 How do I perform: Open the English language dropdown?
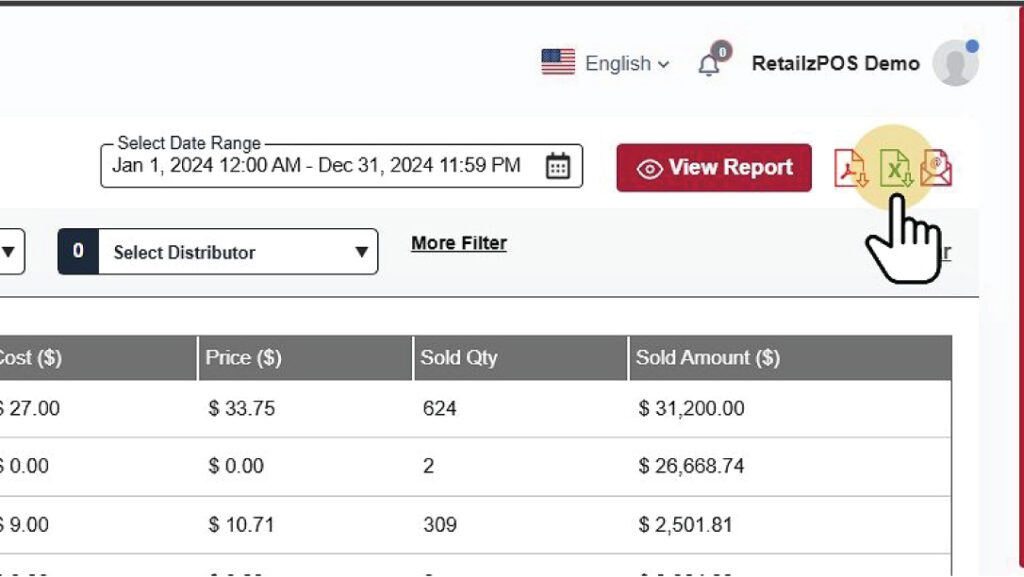point(627,64)
